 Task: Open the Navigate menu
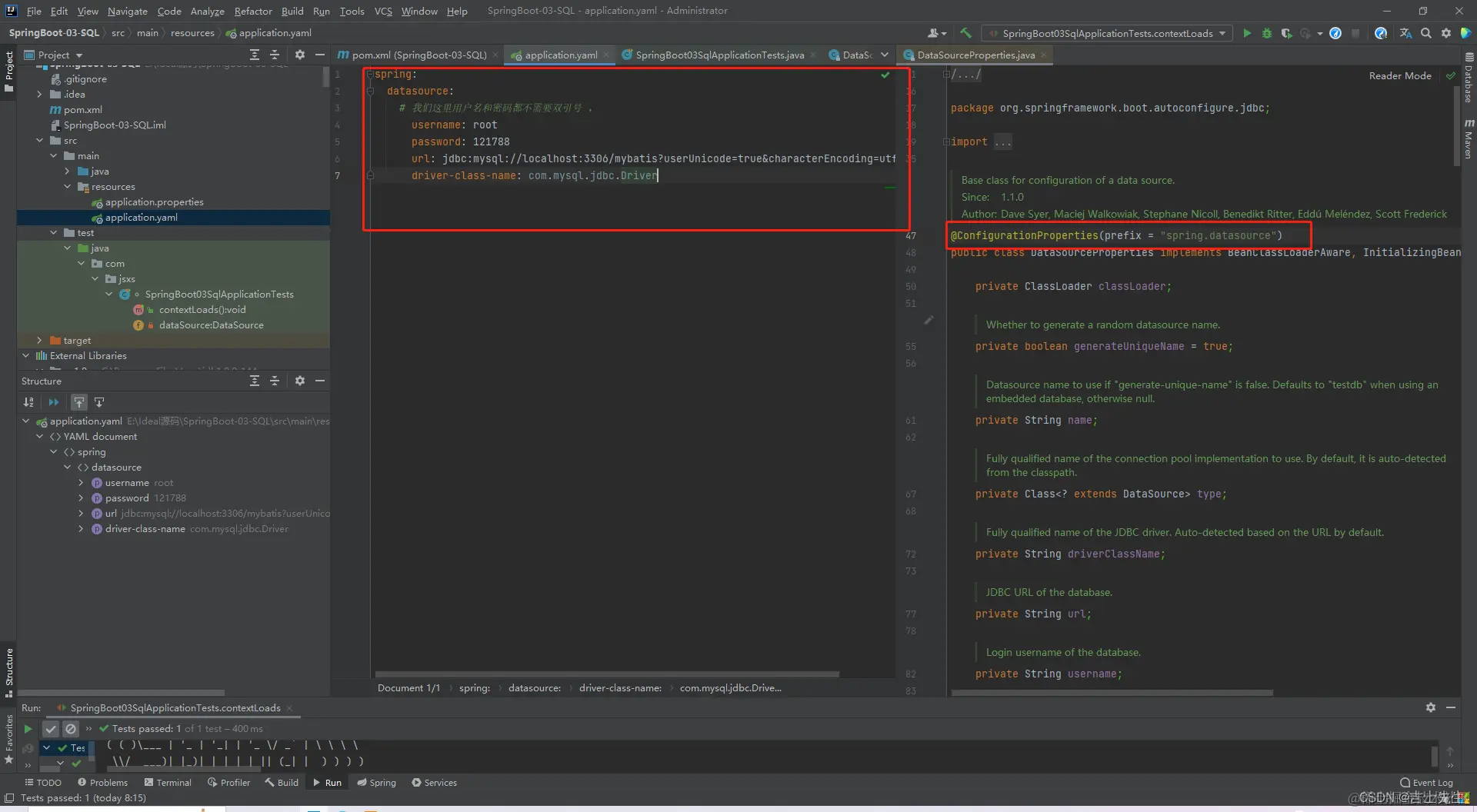click(128, 11)
